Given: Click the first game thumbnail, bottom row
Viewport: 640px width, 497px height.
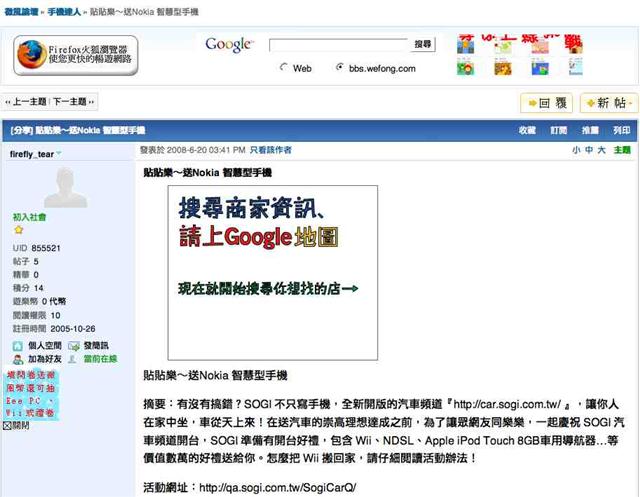Looking at the screenshot, I should click(465, 67).
